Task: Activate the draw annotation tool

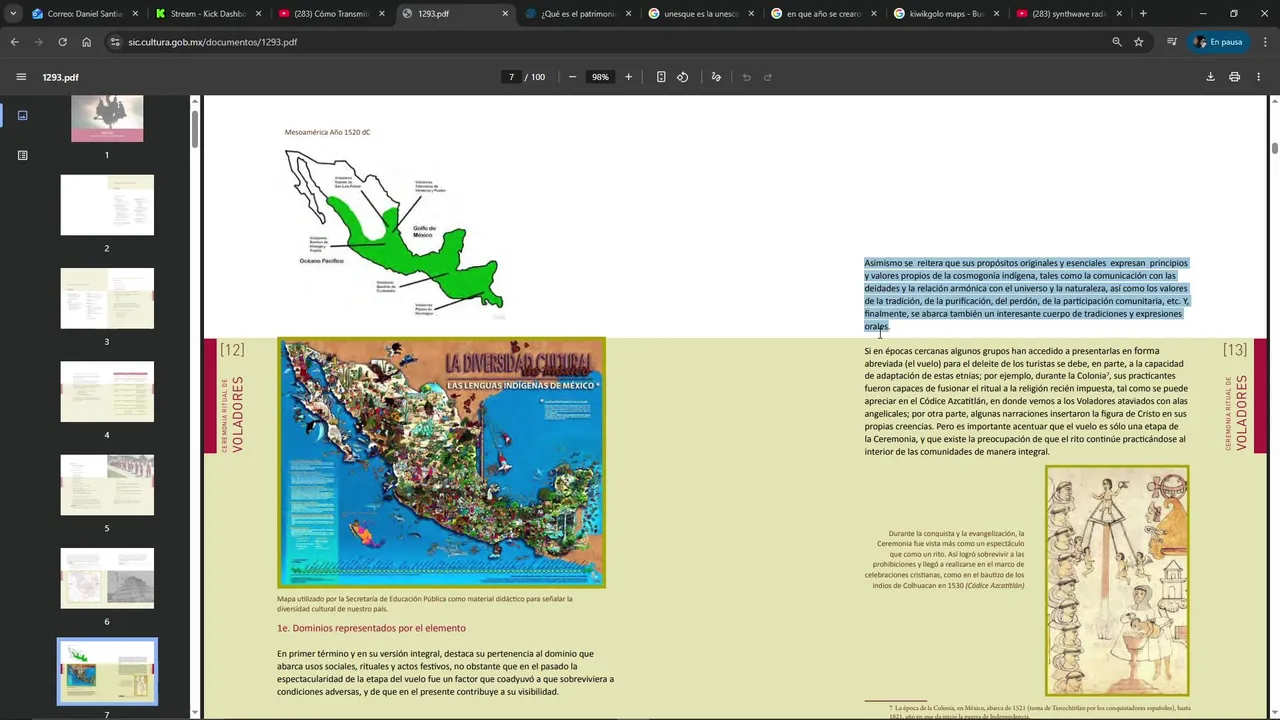Action: pos(716,77)
